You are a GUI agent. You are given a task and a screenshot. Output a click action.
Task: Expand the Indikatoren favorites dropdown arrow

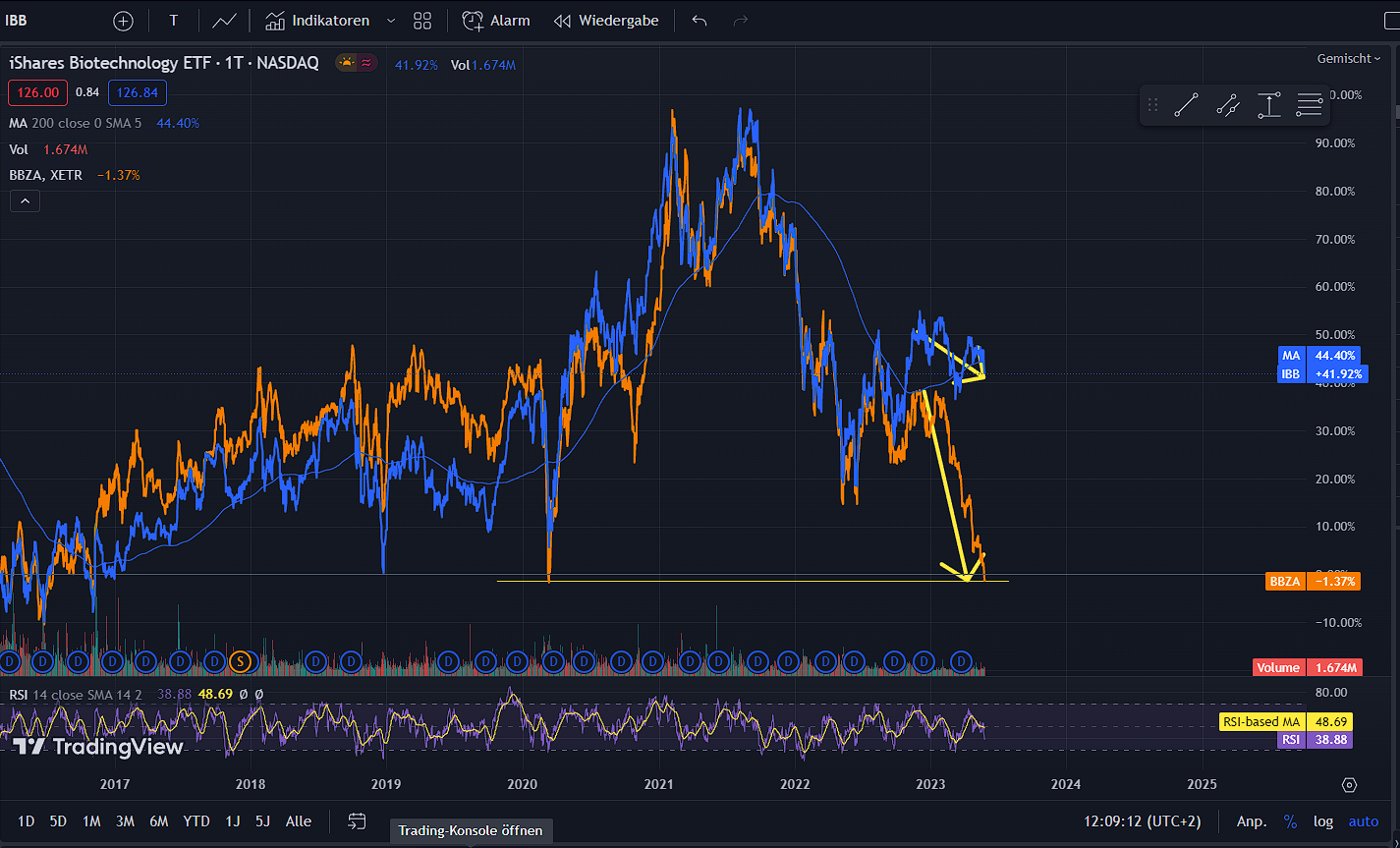[x=391, y=21]
